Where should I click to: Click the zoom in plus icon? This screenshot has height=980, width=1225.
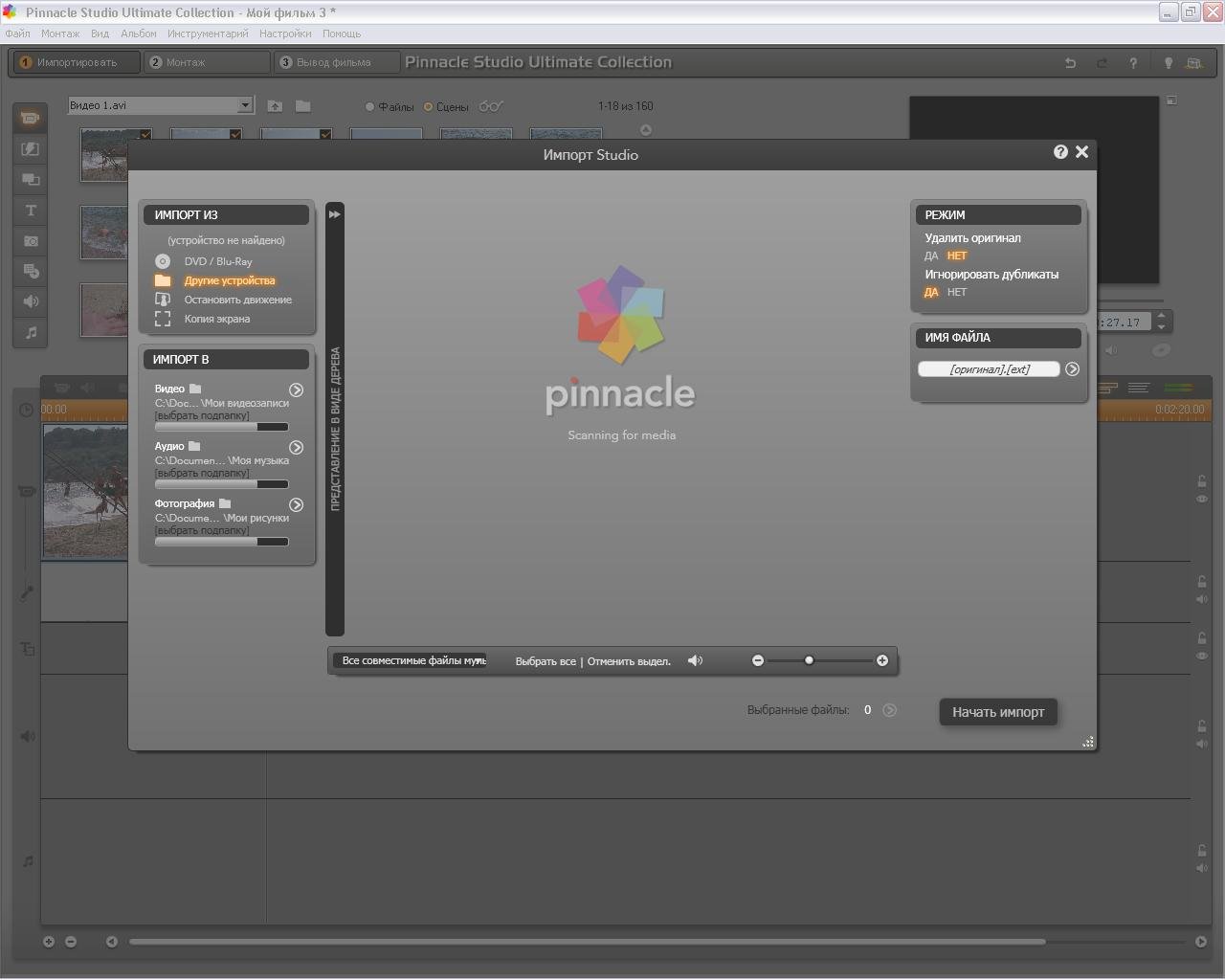pos(882,660)
